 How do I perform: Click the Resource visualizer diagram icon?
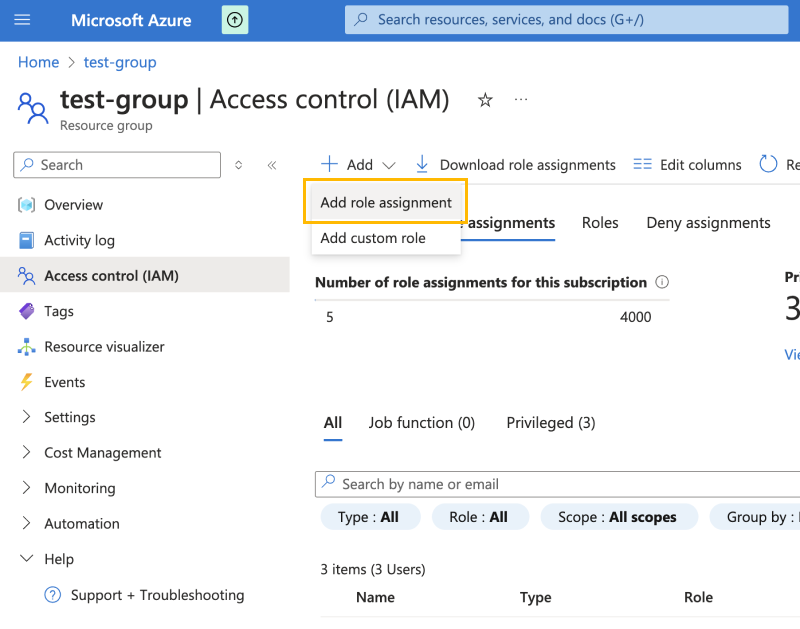[x=27, y=347]
